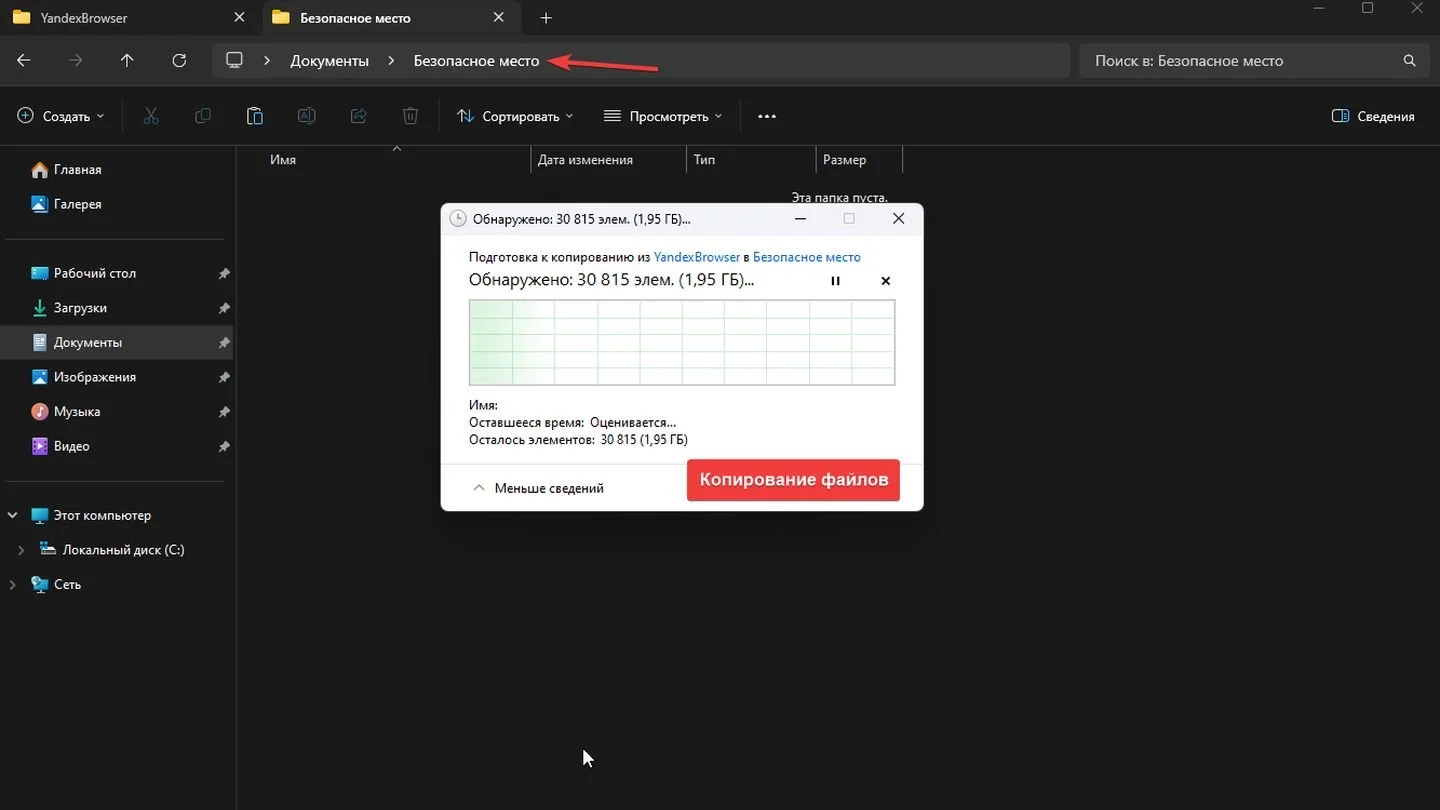Select Загрузки in the sidebar
The width and height of the screenshot is (1440, 810).
tap(80, 308)
